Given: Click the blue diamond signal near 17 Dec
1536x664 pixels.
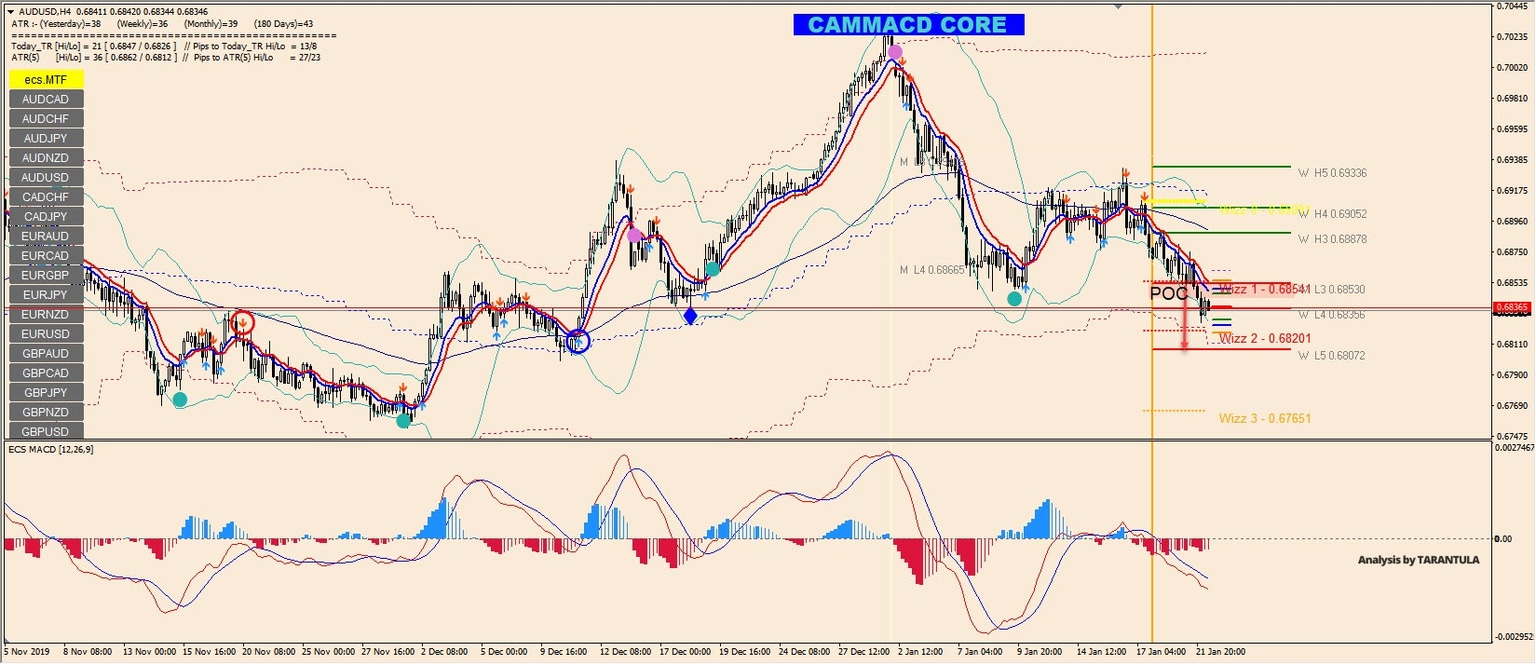Looking at the screenshot, I should 690,315.
